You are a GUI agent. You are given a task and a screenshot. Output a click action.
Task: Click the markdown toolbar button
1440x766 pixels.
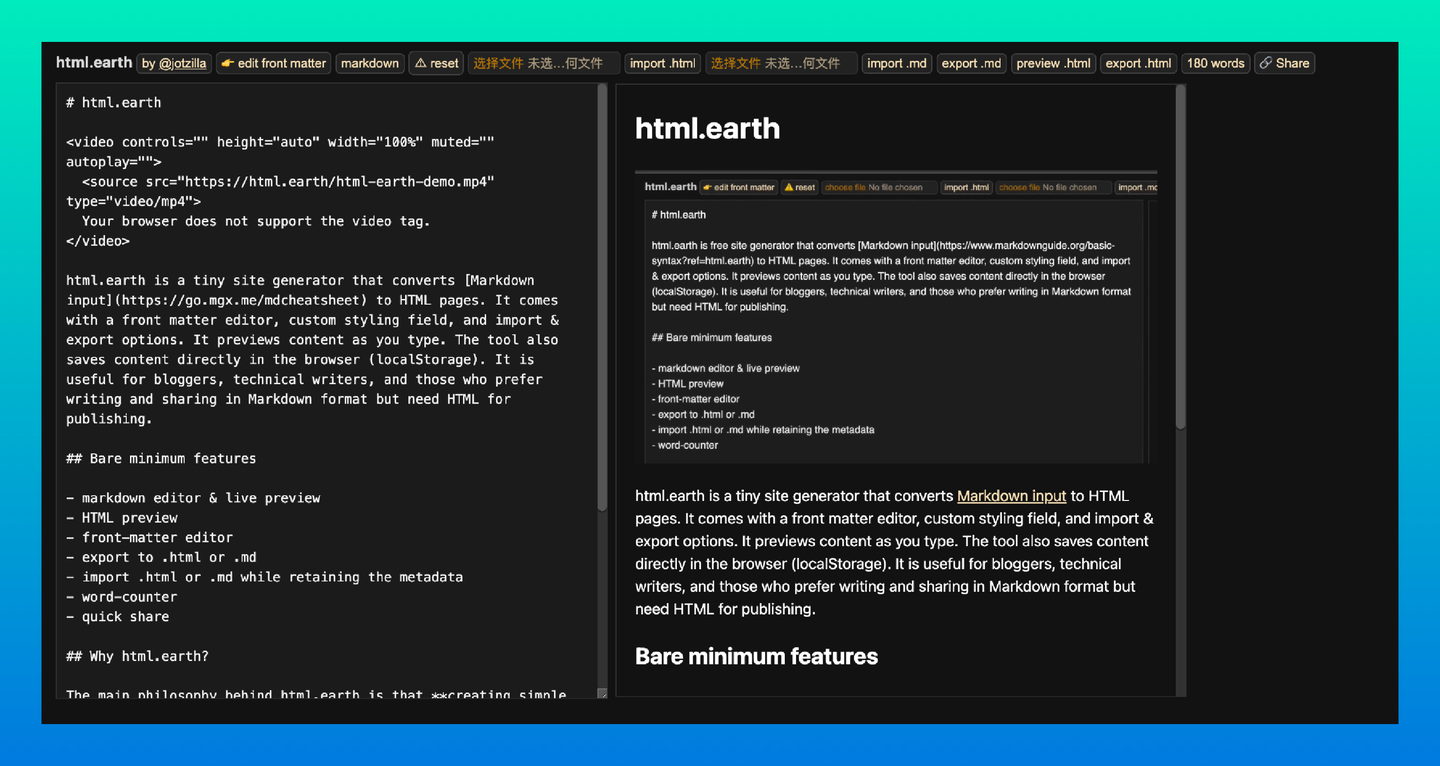click(370, 63)
